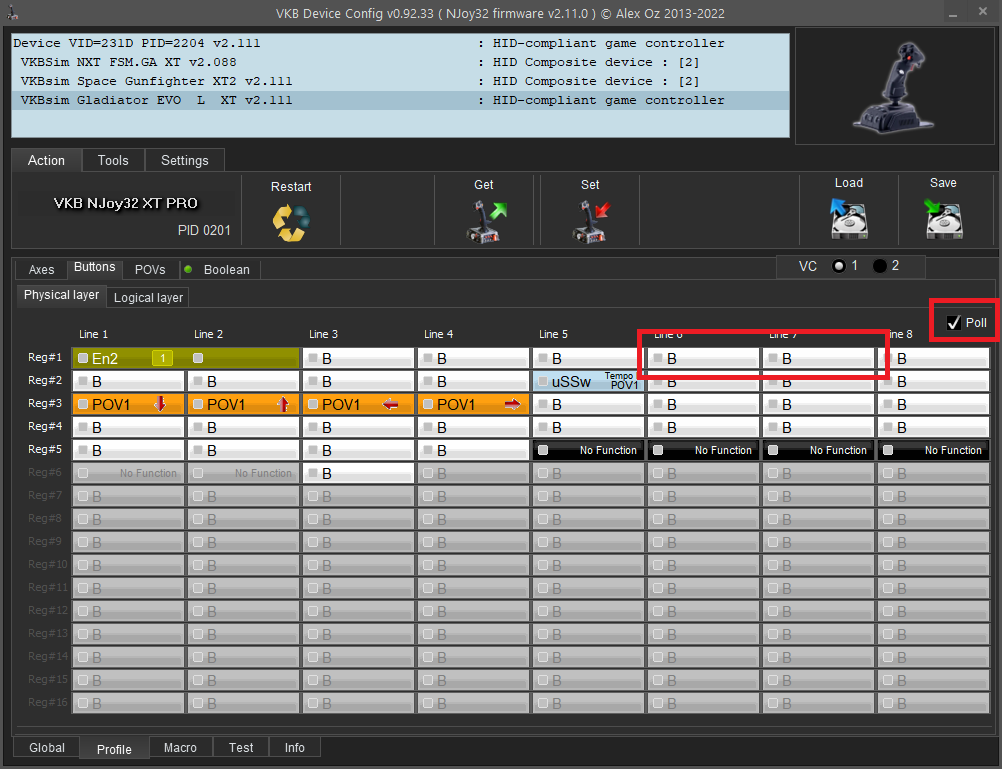Switch to the Logical layer tab
The height and width of the screenshot is (769, 1002).
coord(148,298)
